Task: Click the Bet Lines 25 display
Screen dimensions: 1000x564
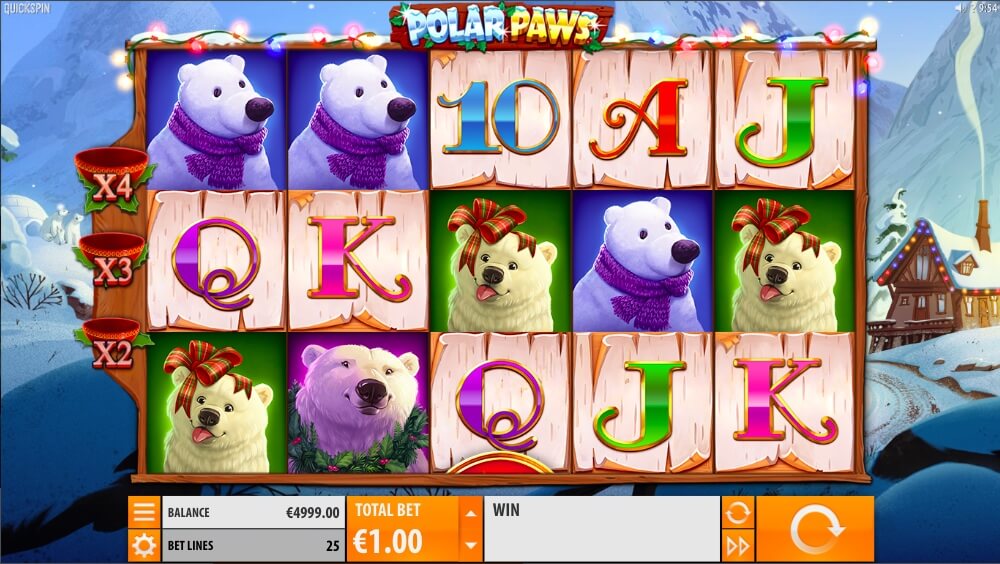Action: (x=253, y=545)
